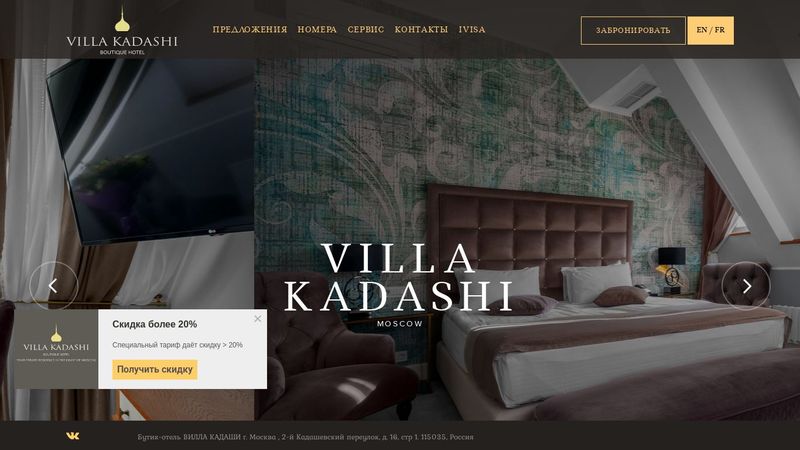800x450 pixels.
Task: Open the НОМЕРА menu item
Action: (x=317, y=30)
